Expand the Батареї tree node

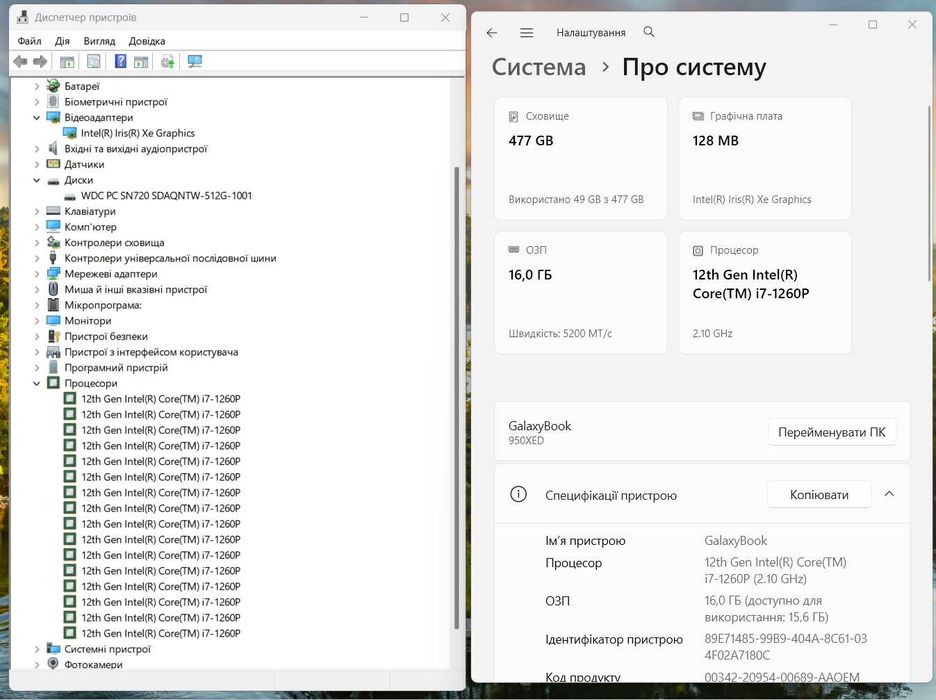(x=36, y=86)
